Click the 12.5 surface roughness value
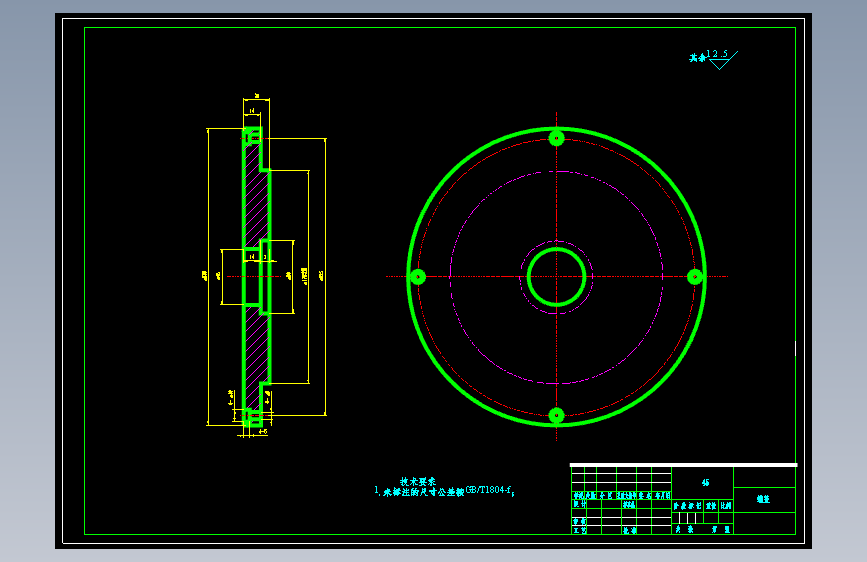 717,54
